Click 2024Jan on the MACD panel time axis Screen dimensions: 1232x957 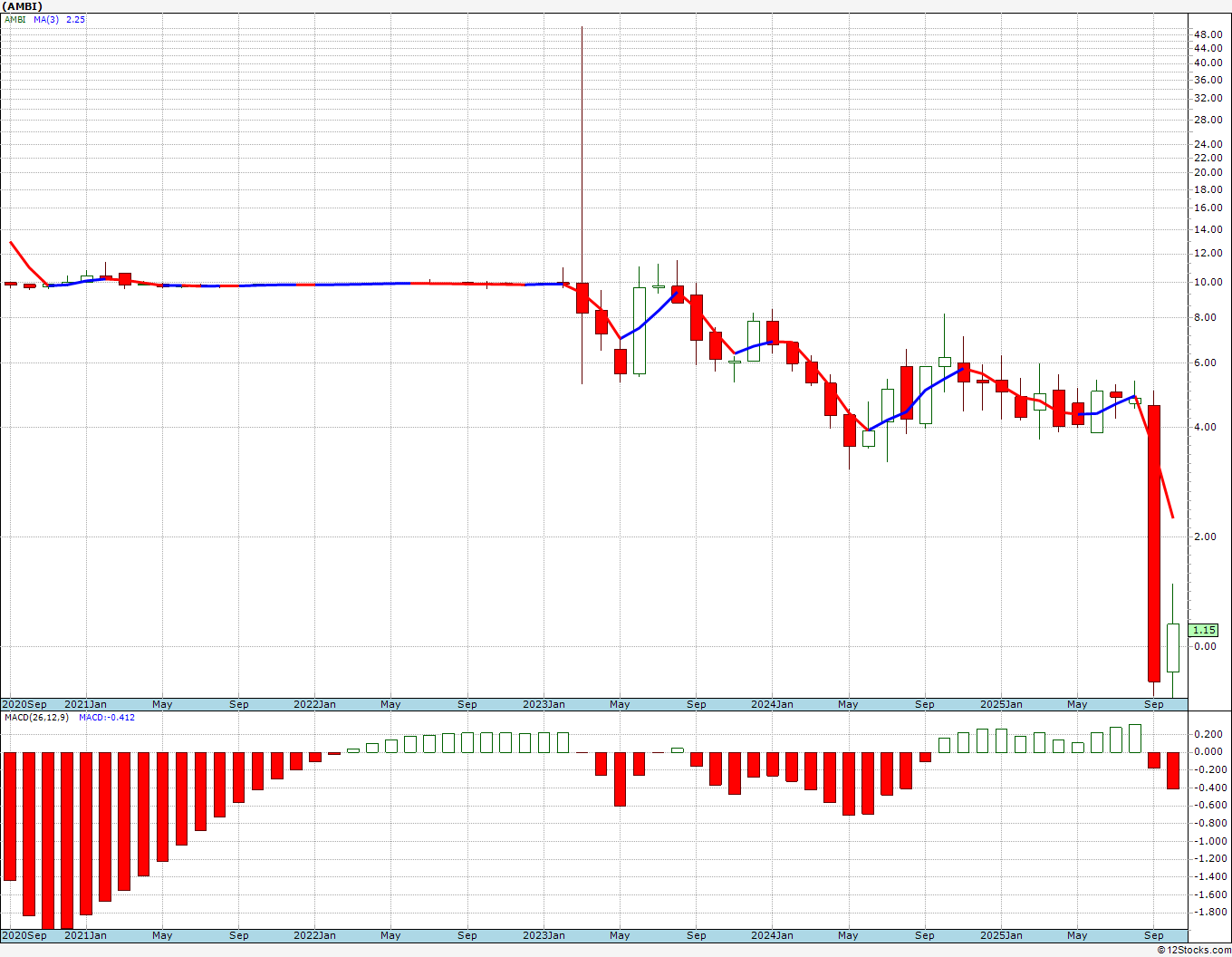(x=772, y=935)
